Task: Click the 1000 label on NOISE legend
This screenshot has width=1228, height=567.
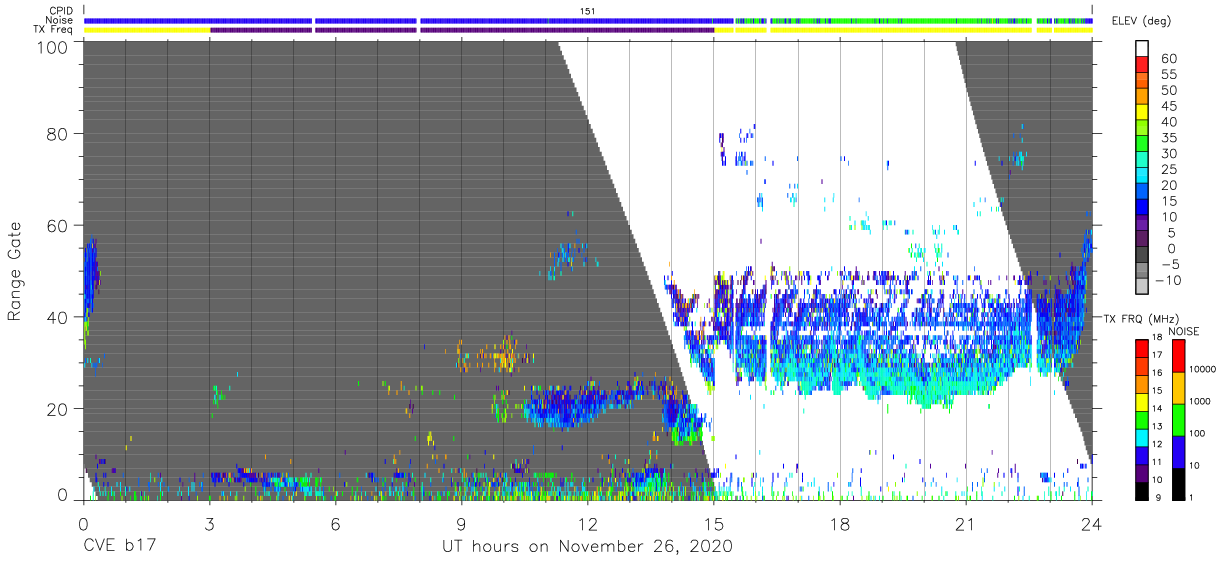Action: pyautogui.click(x=1201, y=401)
